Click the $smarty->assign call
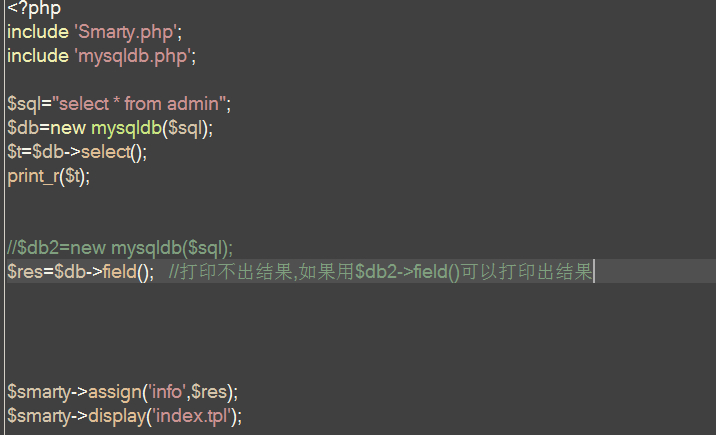Image resolution: width=716 pixels, height=435 pixels. pos(122,392)
